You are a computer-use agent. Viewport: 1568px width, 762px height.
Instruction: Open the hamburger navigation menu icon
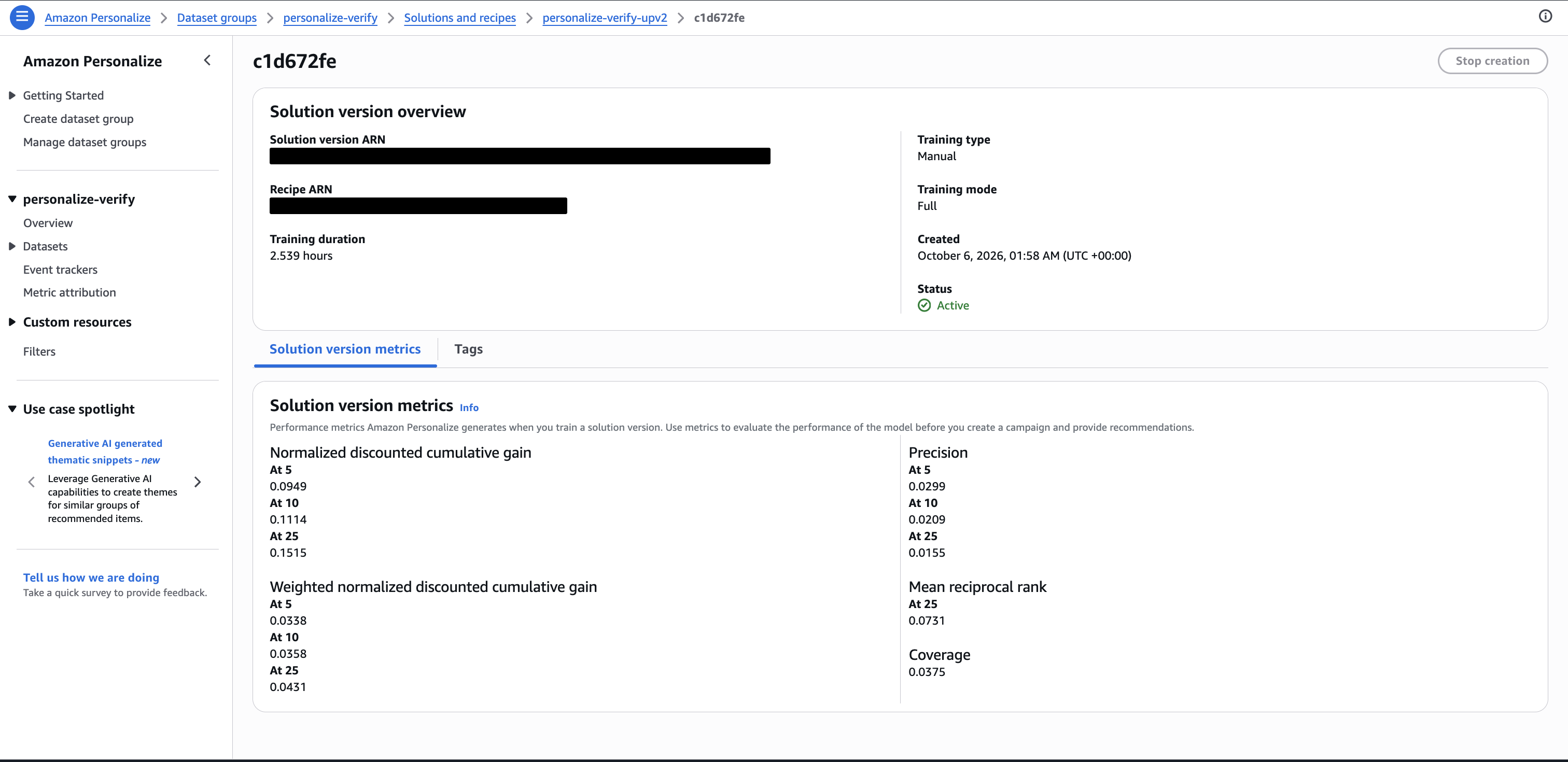coord(22,17)
